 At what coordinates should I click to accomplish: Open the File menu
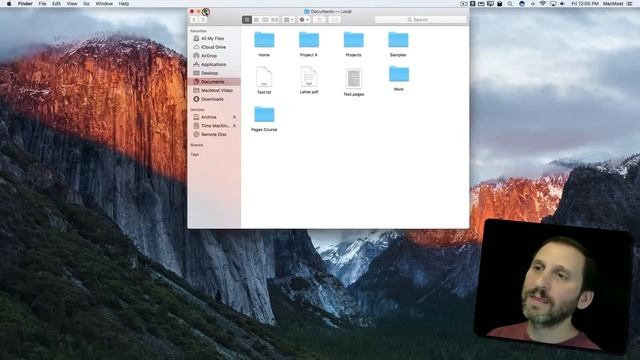(x=42, y=4)
